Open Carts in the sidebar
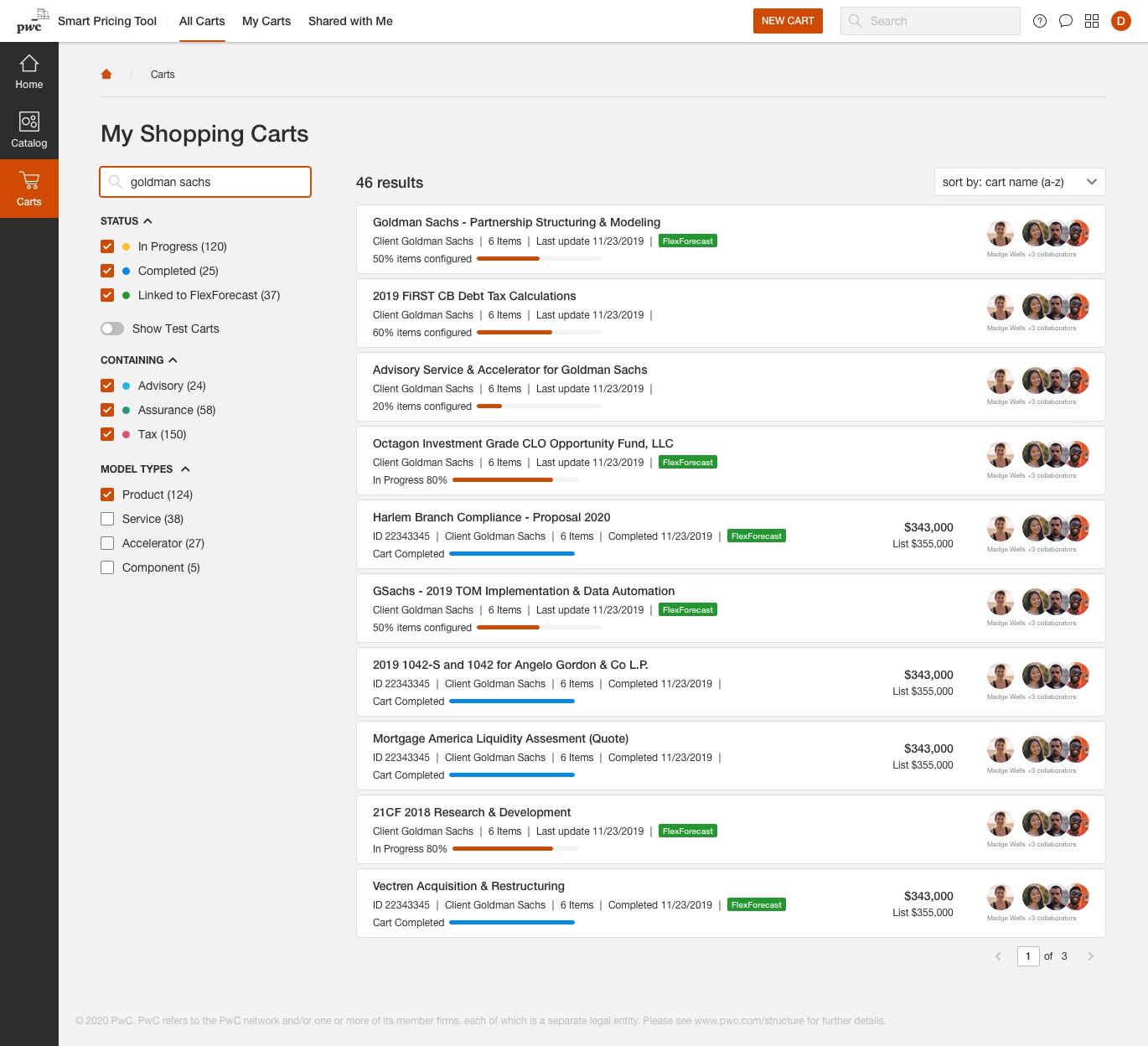Image resolution: width=1148 pixels, height=1046 pixels. click(x=29, y=189)
